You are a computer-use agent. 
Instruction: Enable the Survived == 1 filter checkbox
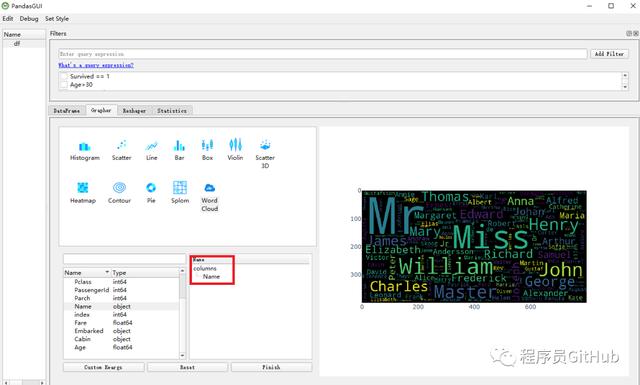64,76
